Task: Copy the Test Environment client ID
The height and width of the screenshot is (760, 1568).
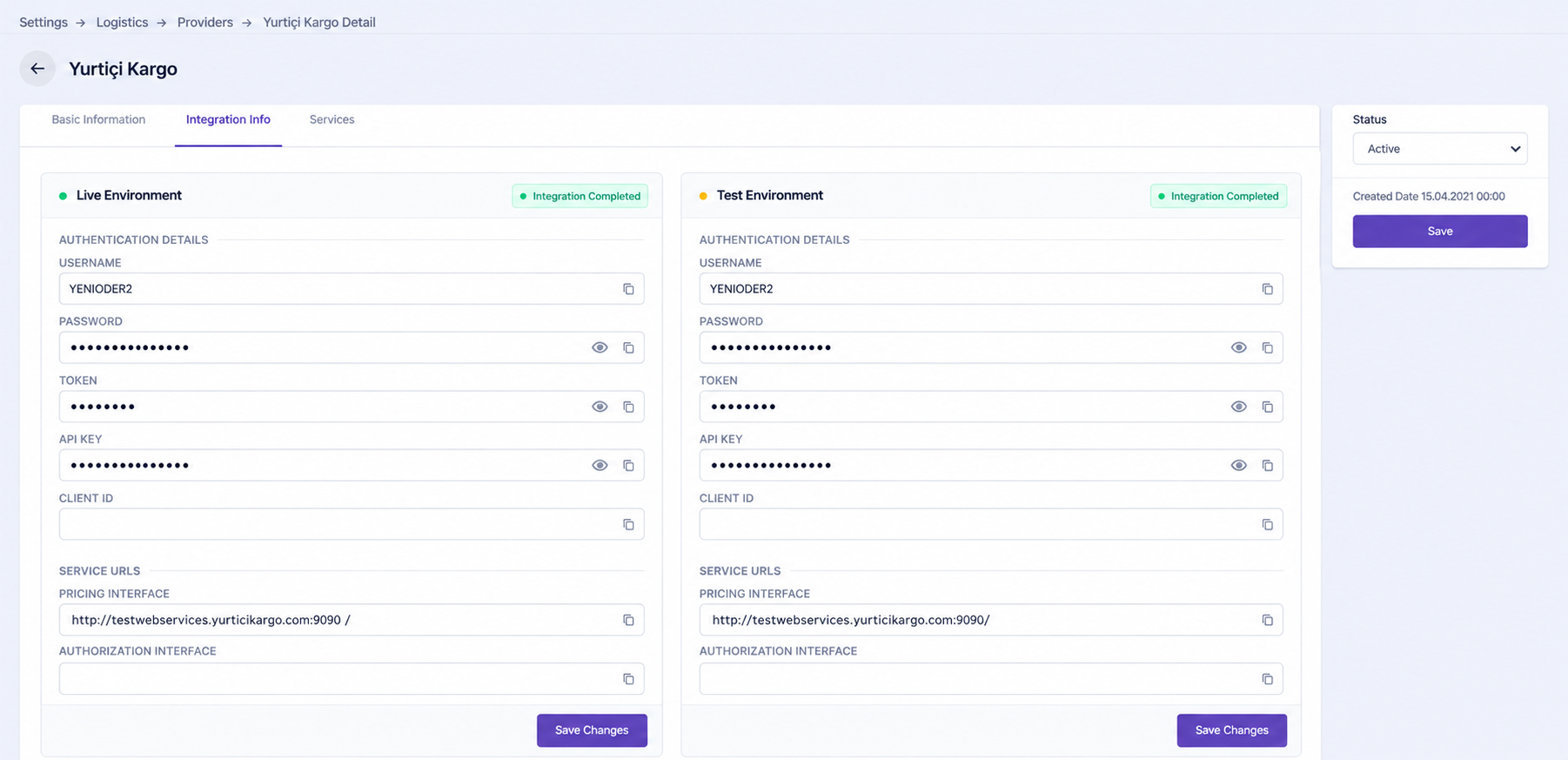Action: click(1268, 525)
